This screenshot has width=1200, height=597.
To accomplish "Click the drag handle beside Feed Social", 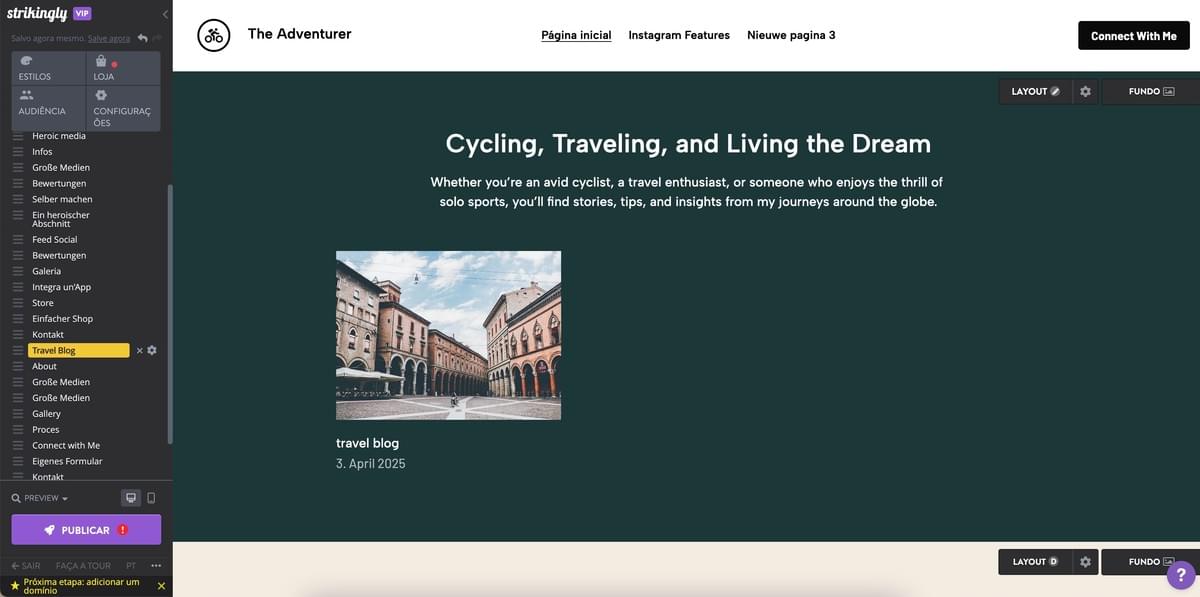I will [18, 239].
